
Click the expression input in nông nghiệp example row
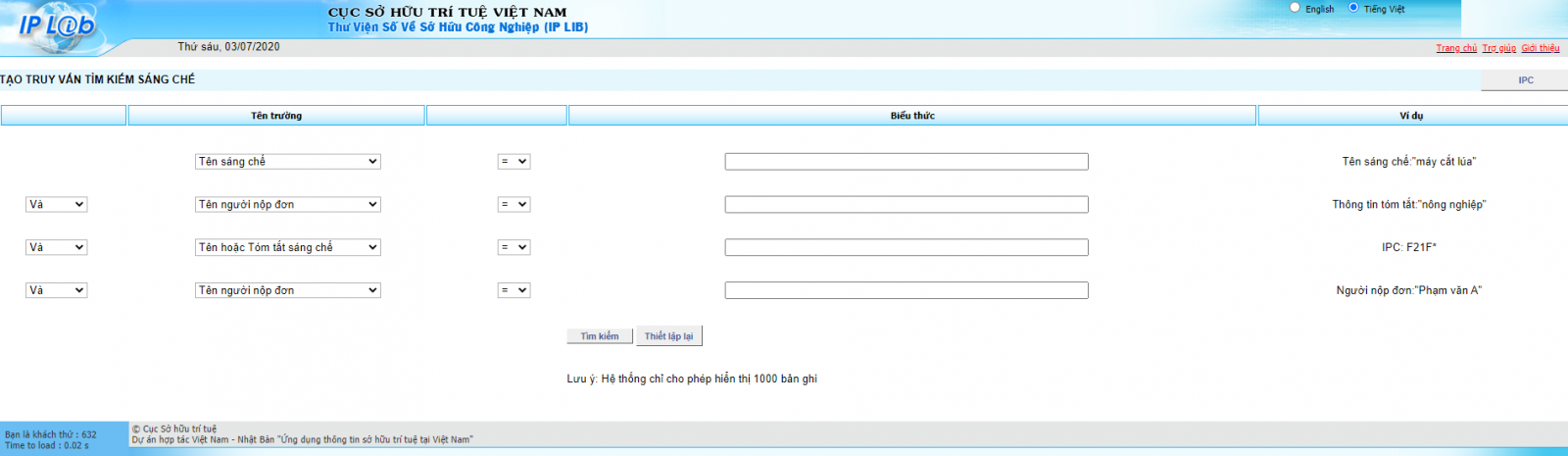point(906,205)
